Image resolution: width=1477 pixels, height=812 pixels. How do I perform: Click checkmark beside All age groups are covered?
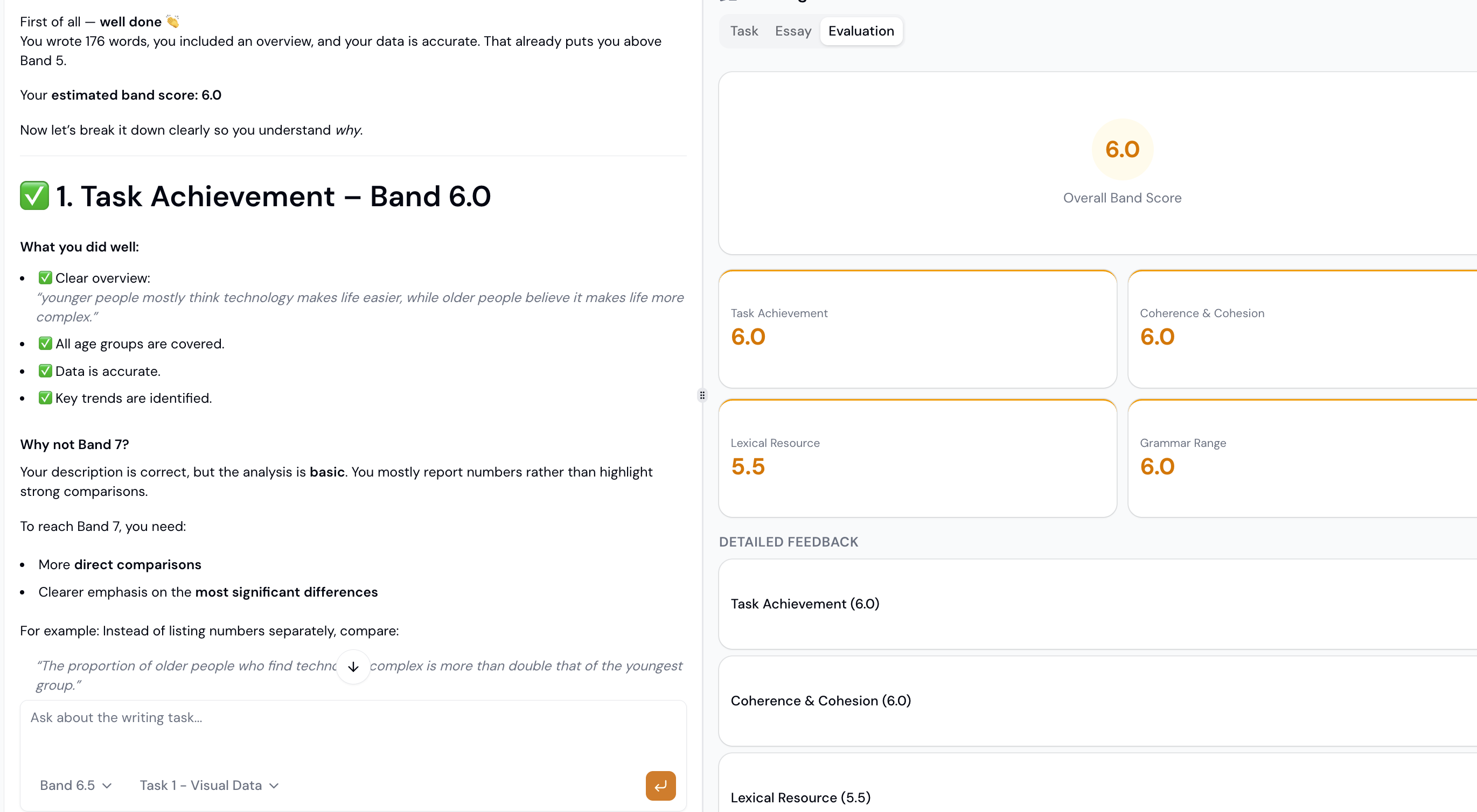pos(45,343)
